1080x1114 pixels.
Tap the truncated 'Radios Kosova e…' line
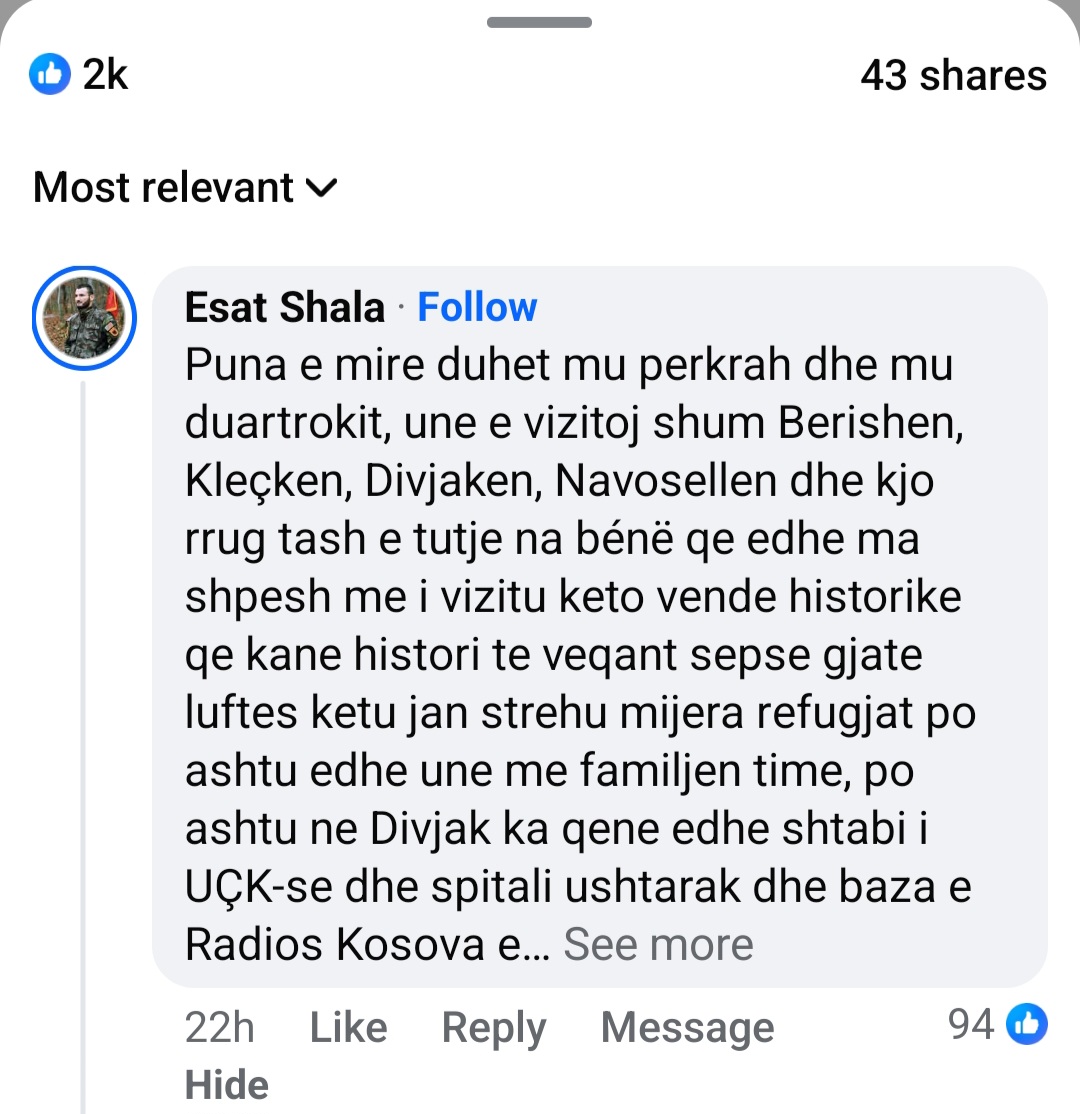367,945
